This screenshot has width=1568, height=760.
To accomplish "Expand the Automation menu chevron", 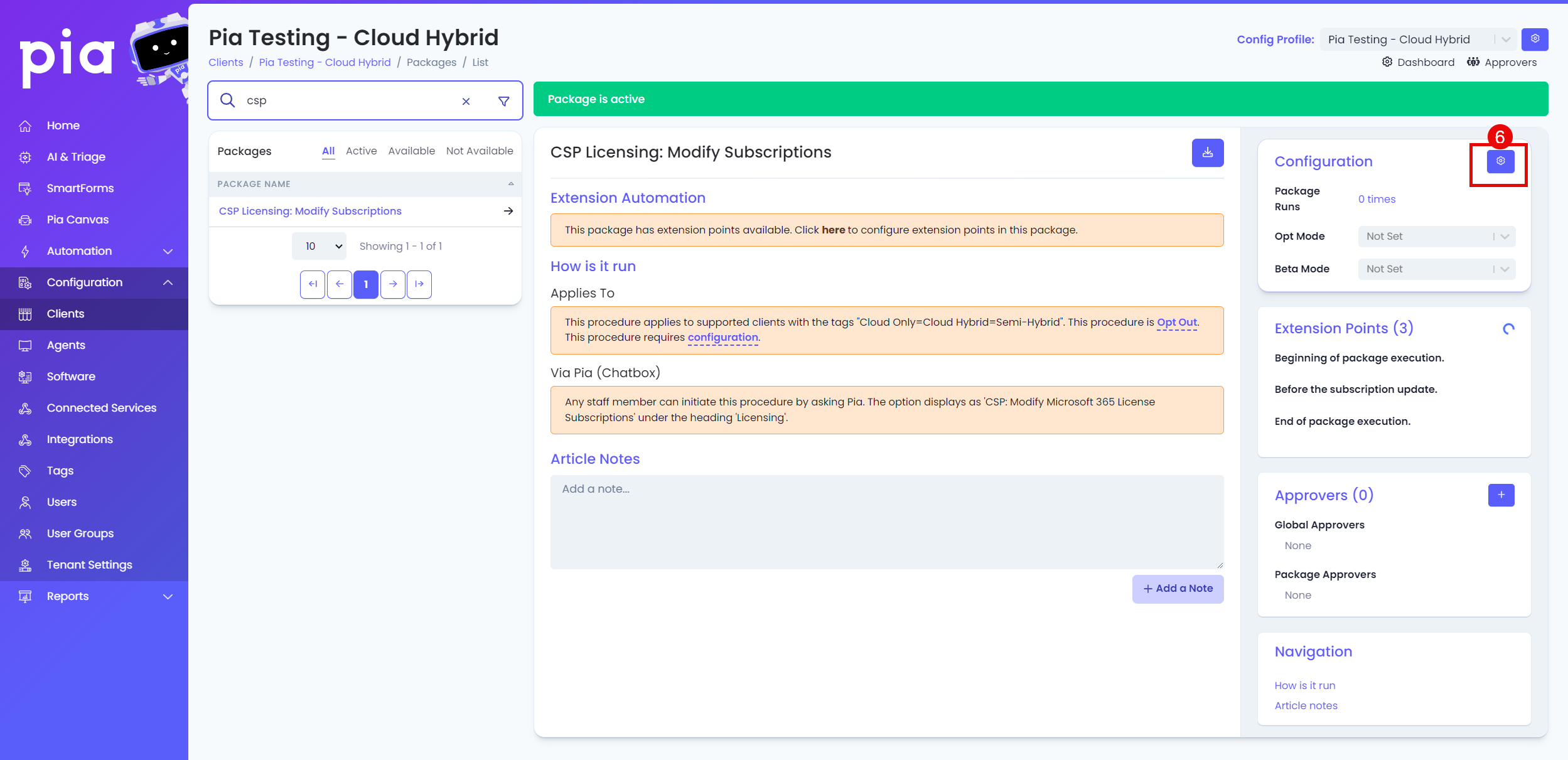I will click(168, 251).
